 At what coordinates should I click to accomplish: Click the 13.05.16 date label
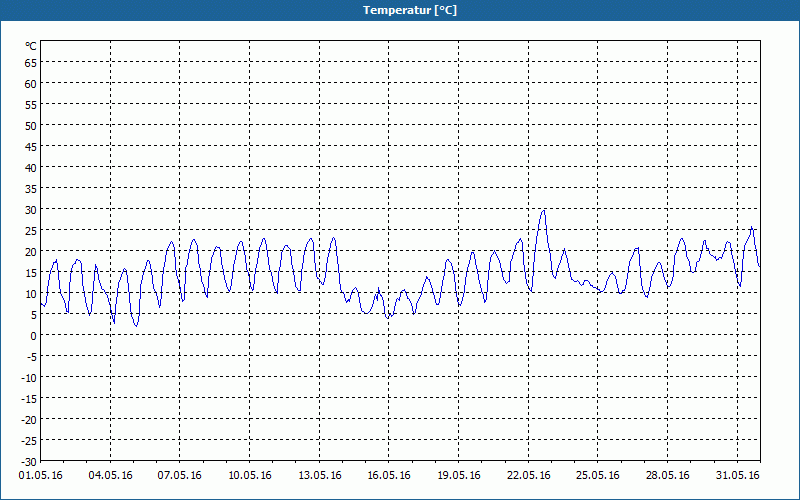tap(319, 476)
